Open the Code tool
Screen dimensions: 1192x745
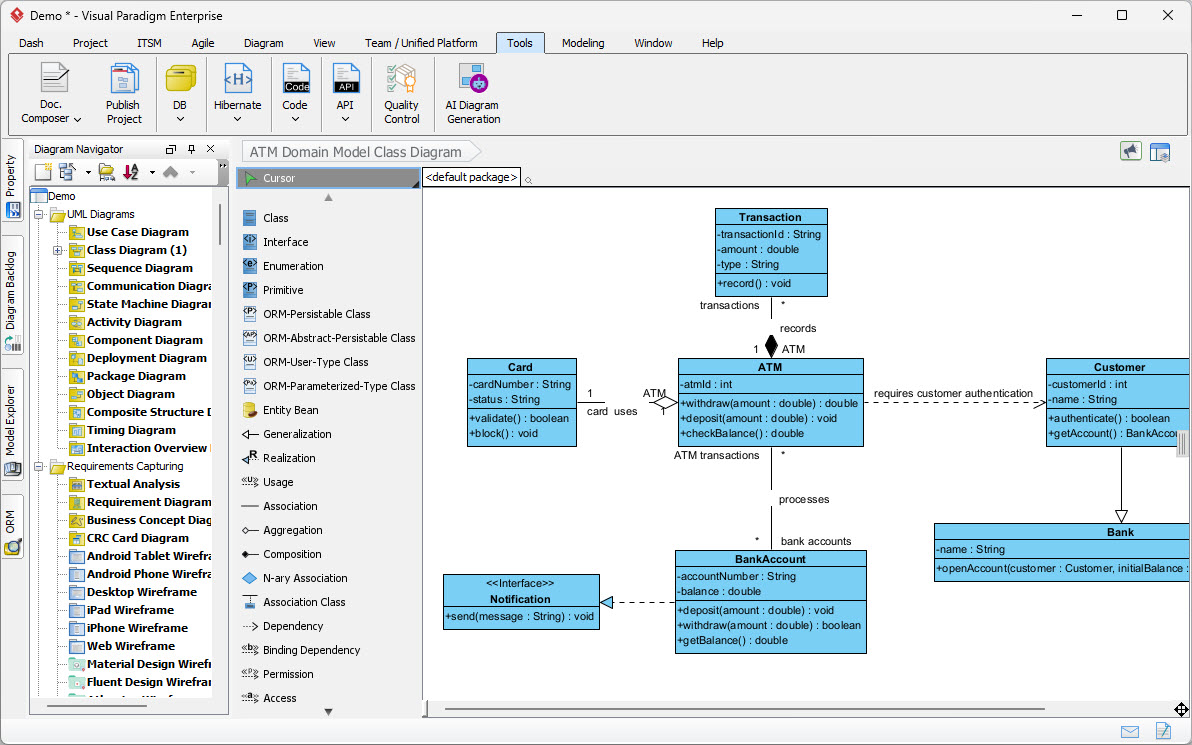point(296,94)
